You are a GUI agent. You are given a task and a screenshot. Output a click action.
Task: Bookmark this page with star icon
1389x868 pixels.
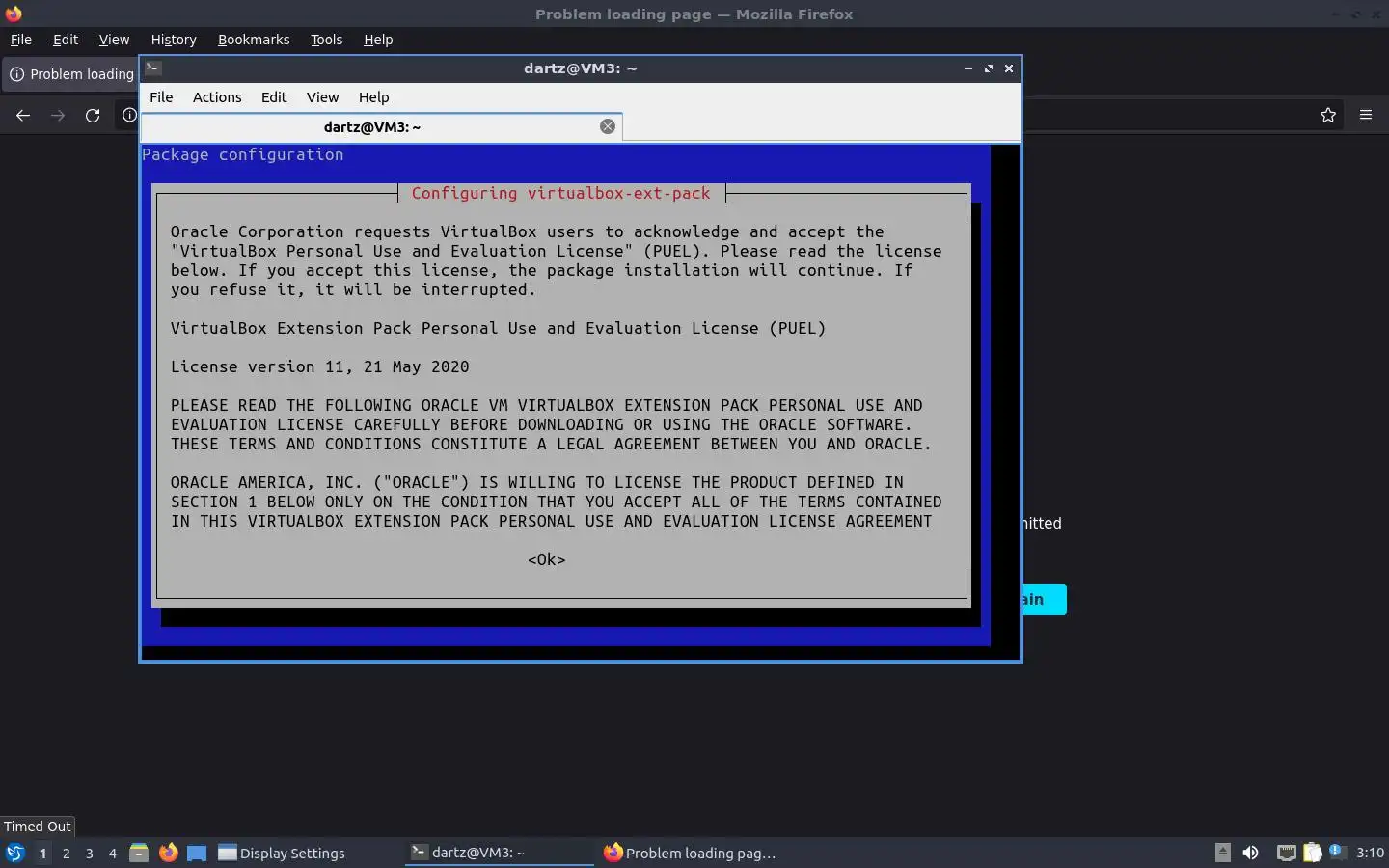pos(1328,116)
